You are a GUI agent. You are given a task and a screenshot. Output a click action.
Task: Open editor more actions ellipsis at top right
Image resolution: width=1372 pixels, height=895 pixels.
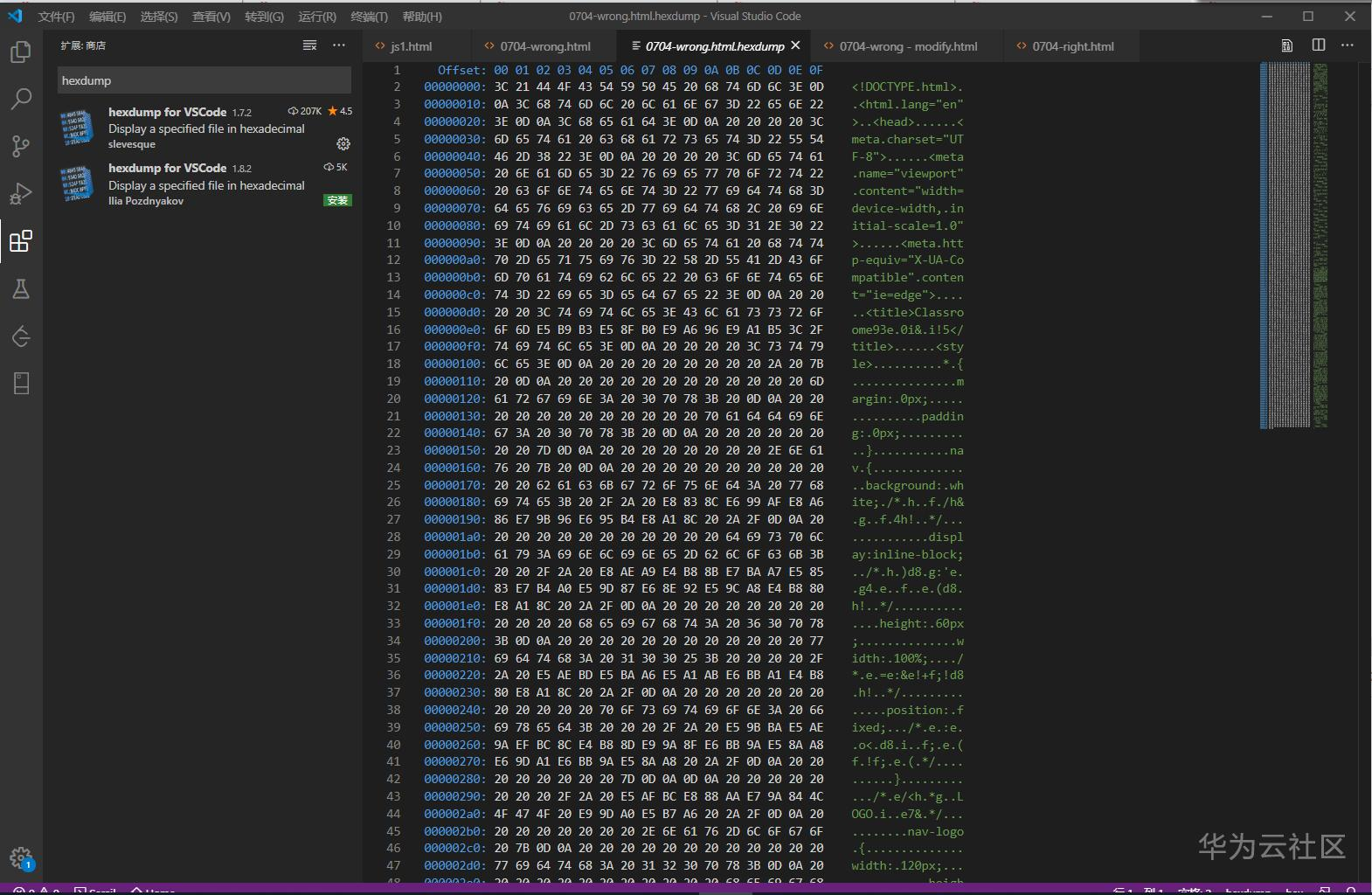coord(1348,45)
